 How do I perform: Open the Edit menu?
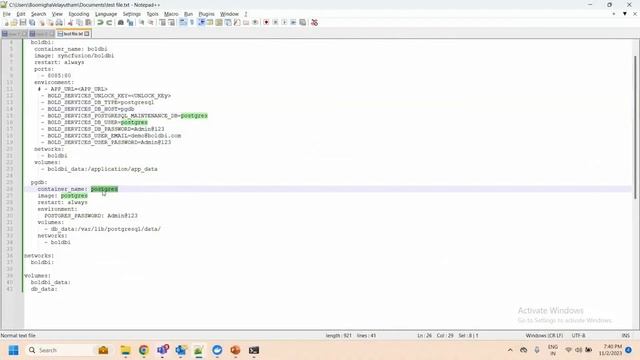[x=21, y=14]
